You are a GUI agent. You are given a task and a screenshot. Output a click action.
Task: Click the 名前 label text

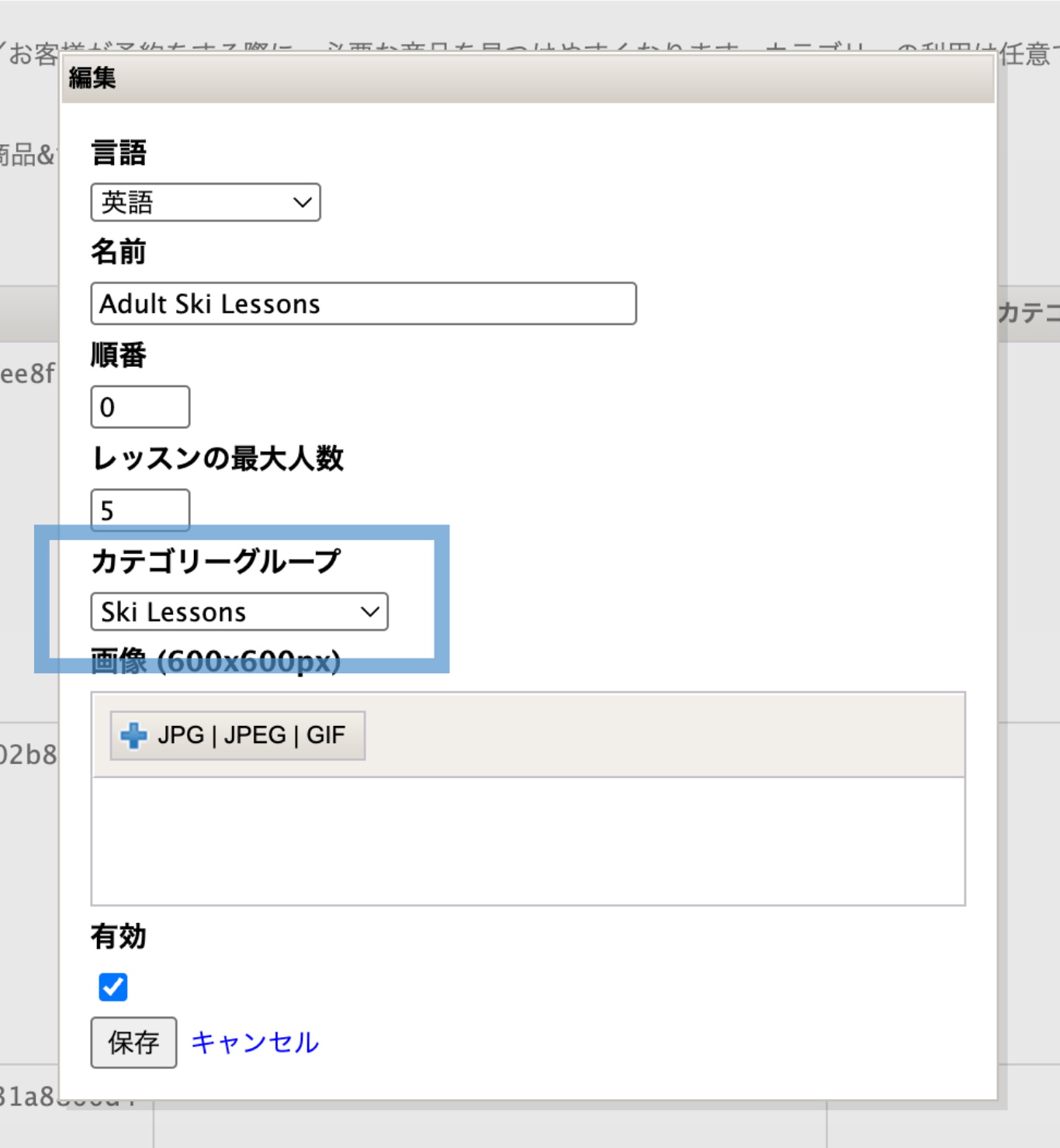[119, 252]
